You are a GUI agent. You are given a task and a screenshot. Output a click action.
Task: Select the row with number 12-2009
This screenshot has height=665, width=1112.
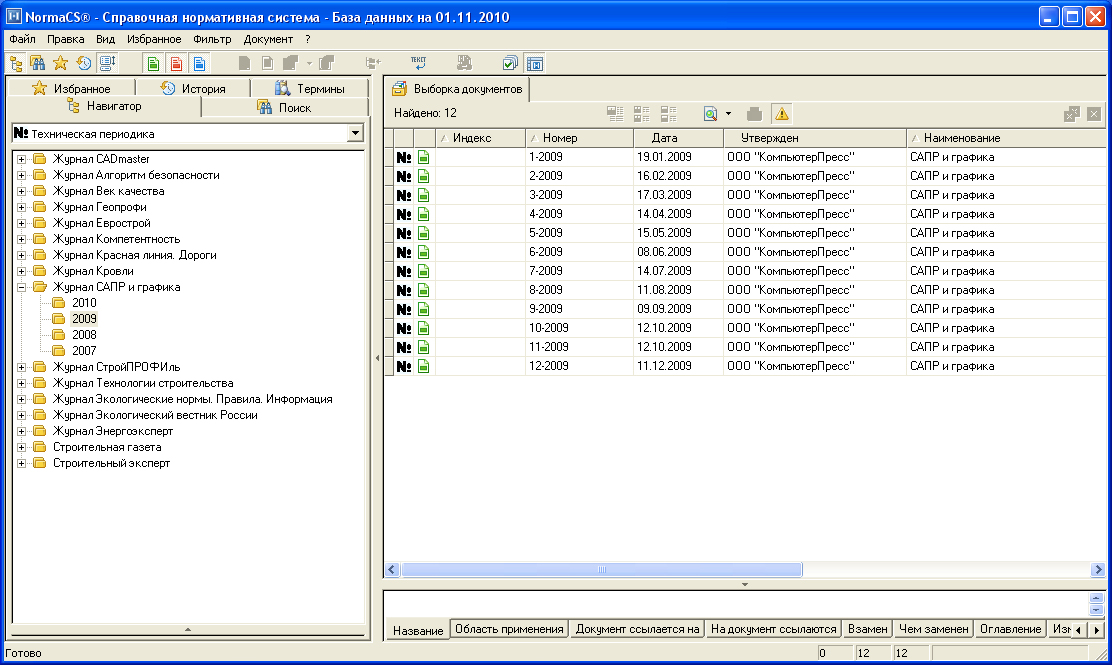[745, 366]
